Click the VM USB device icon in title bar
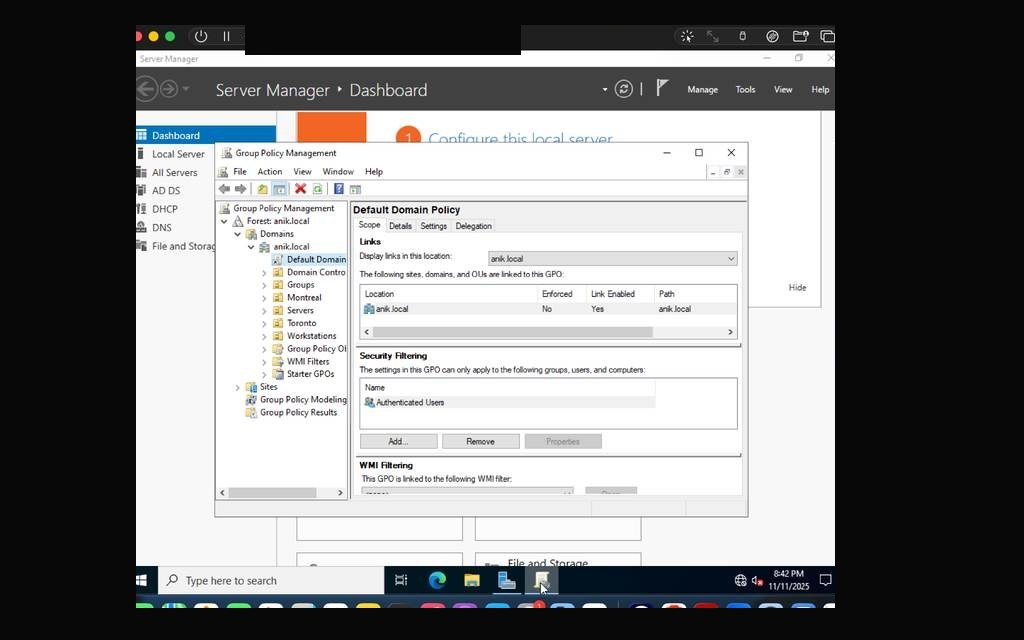The width and height of the screenshot is (1024, 640). click(743, 37)
